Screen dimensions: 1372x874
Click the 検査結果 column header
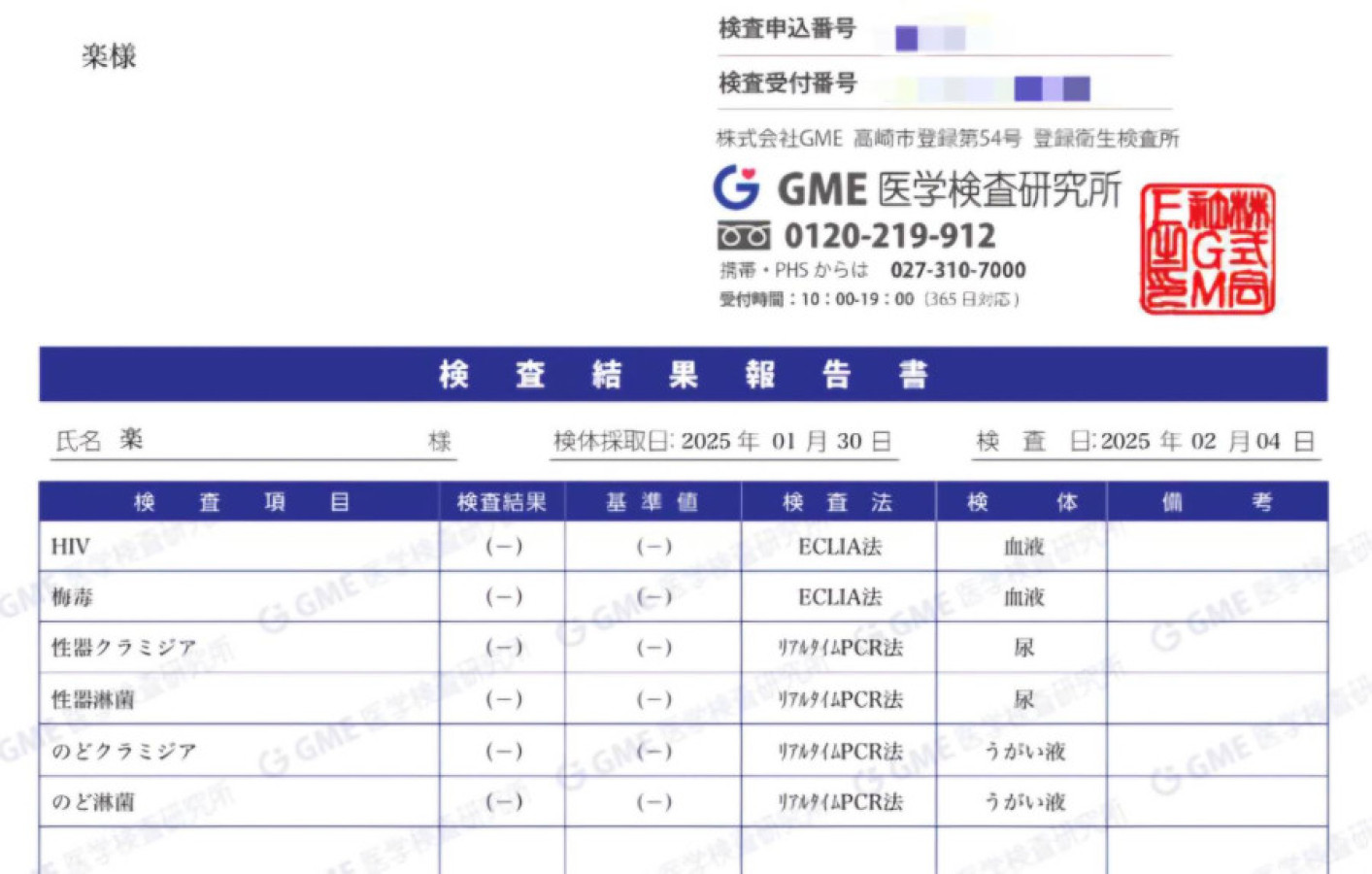(502, 502)
